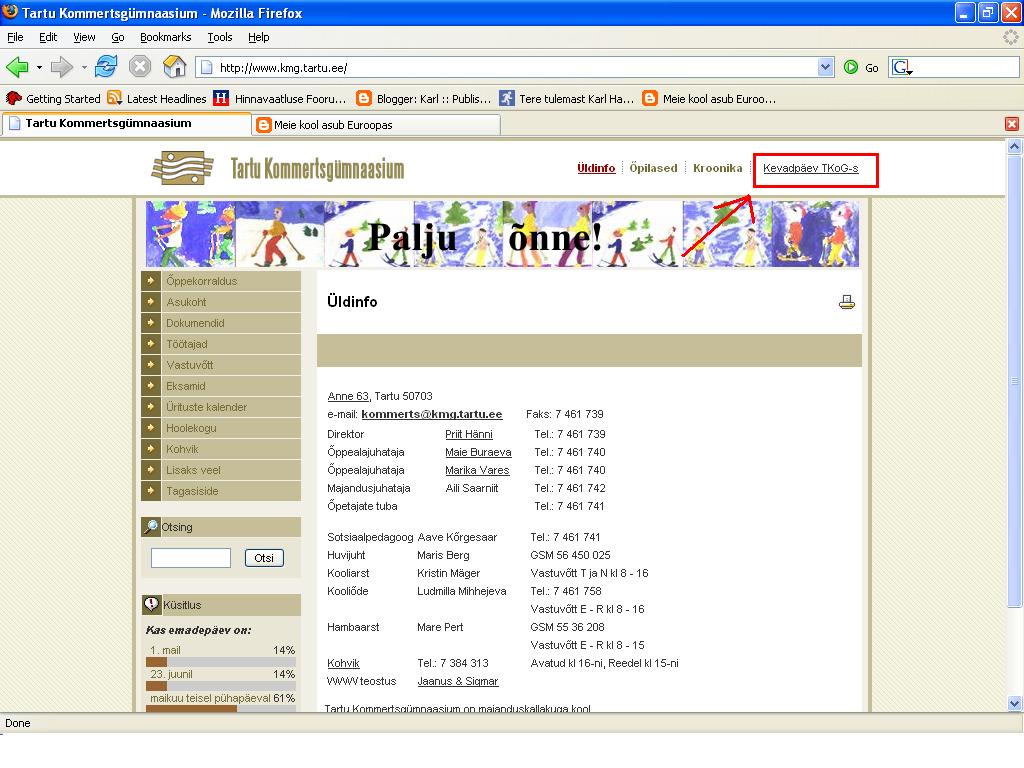Click the Küsitlus poll icon
Image resolution: width=1024 pixels, height=768 pixels.
pyautogui.click(x=152, y=604)
